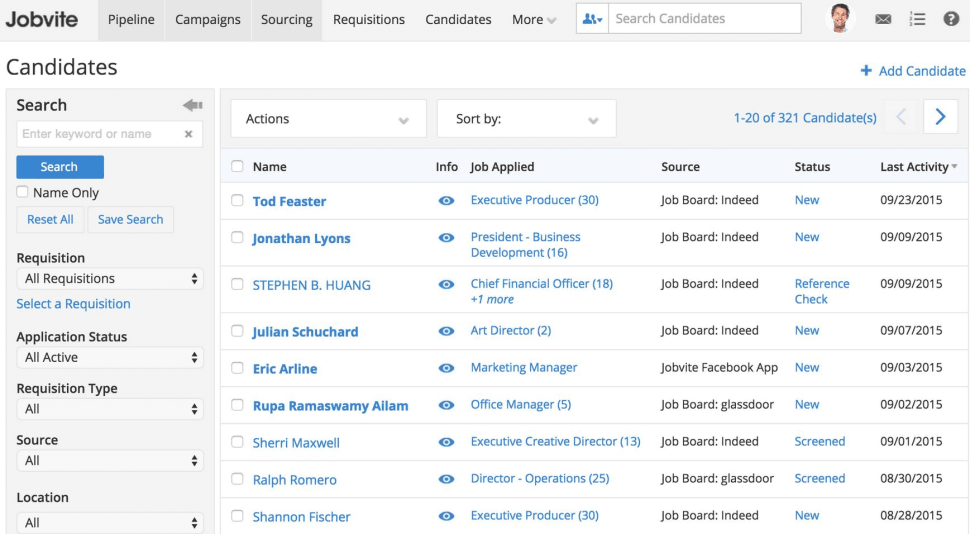
Task: Click the help question mark icon
Action: pyautogui.click(x=951, y=19)
